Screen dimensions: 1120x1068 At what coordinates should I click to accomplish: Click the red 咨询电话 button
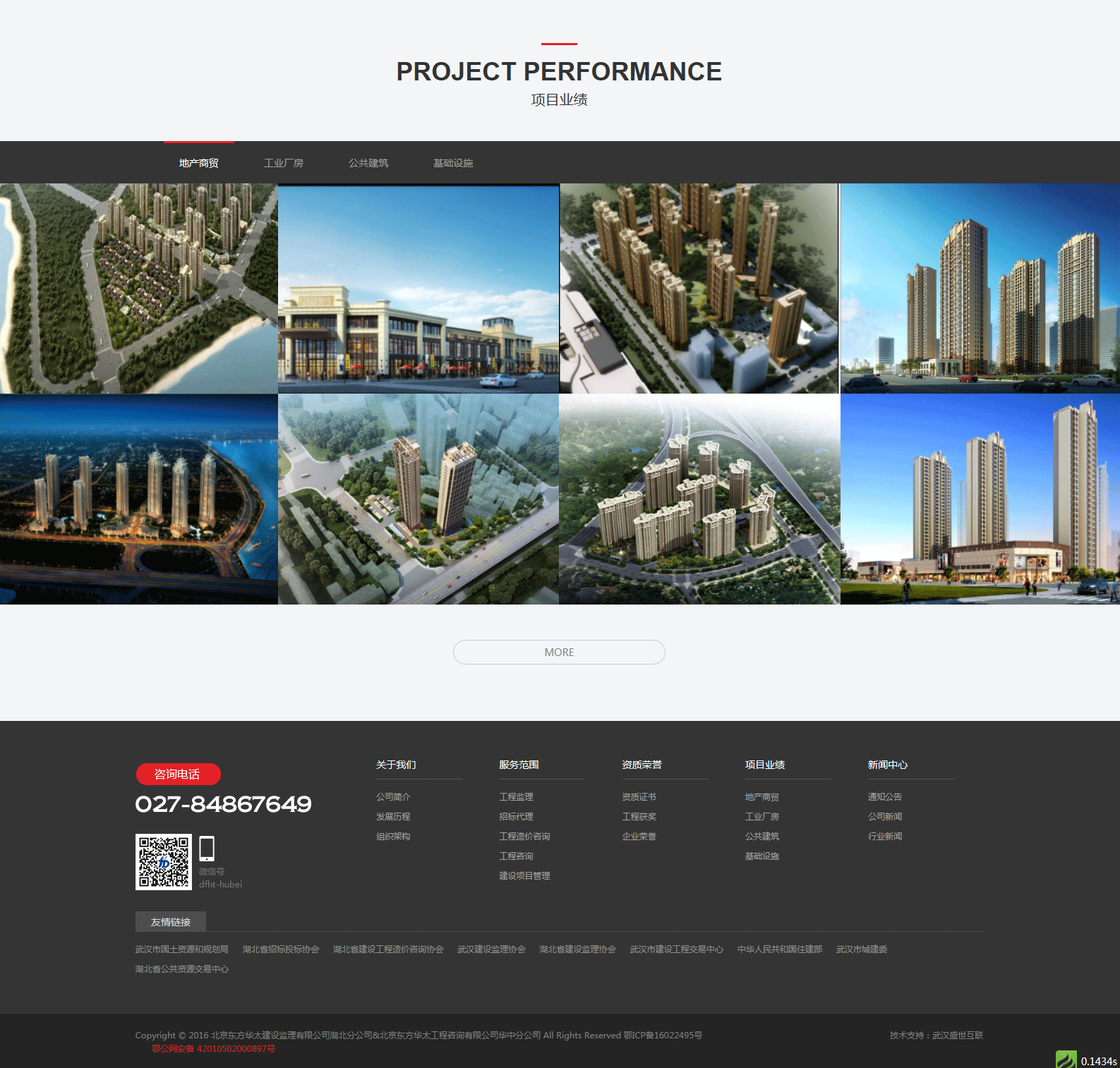pyautogui.click(x=178, y=774)
